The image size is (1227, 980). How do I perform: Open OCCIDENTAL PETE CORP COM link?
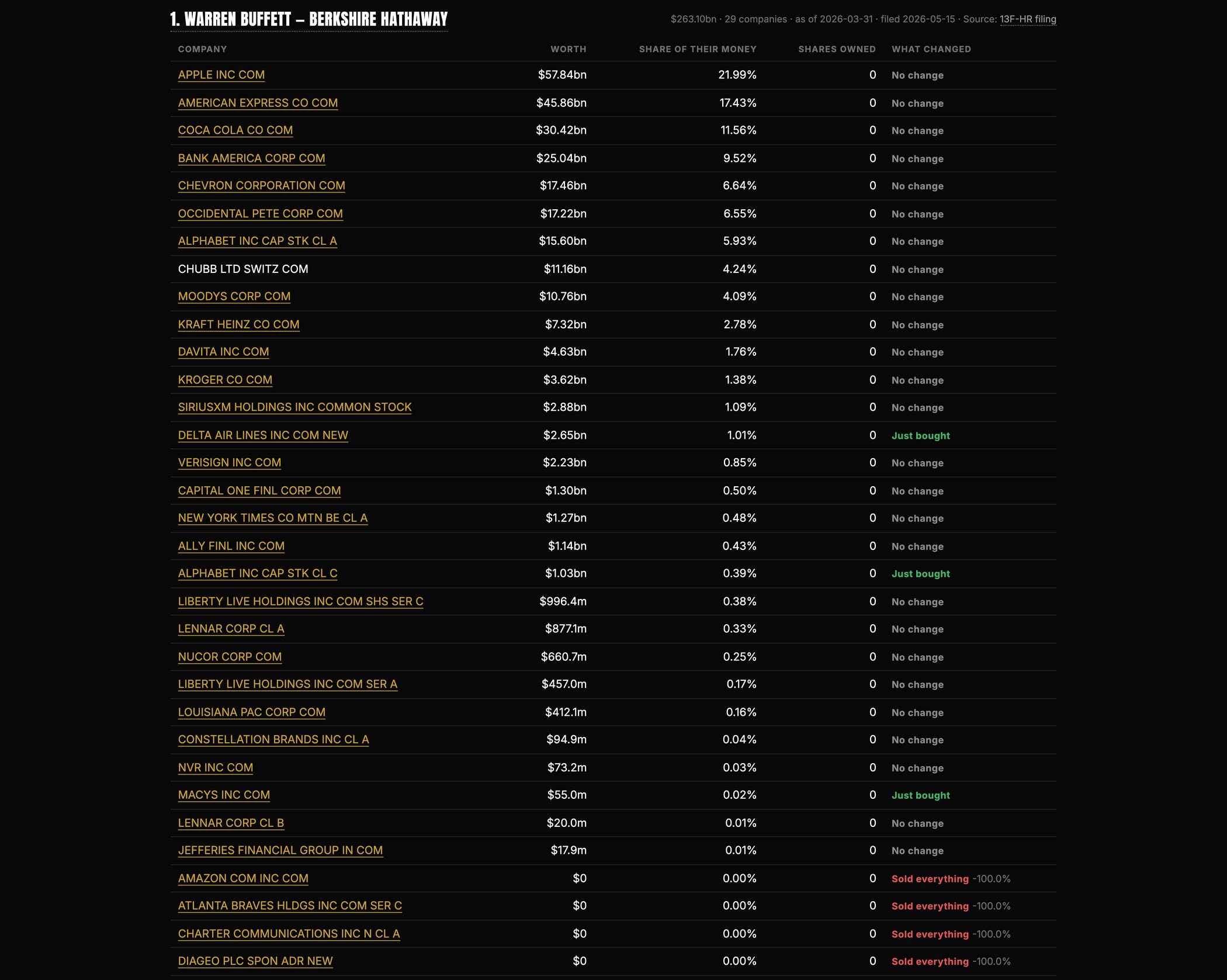[x=261, y=214]
